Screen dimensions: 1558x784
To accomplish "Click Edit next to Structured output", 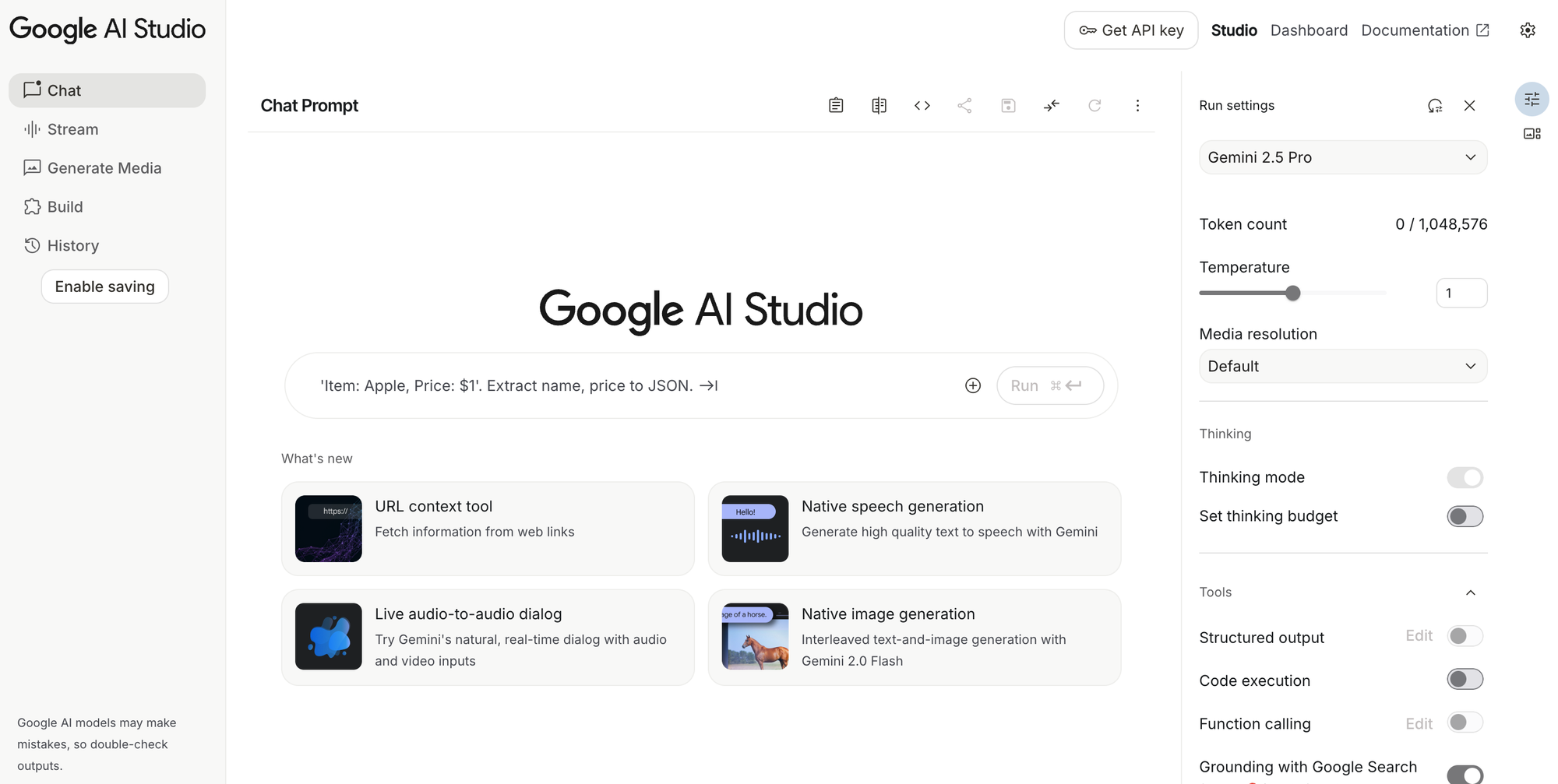I will pos(1419,636).
